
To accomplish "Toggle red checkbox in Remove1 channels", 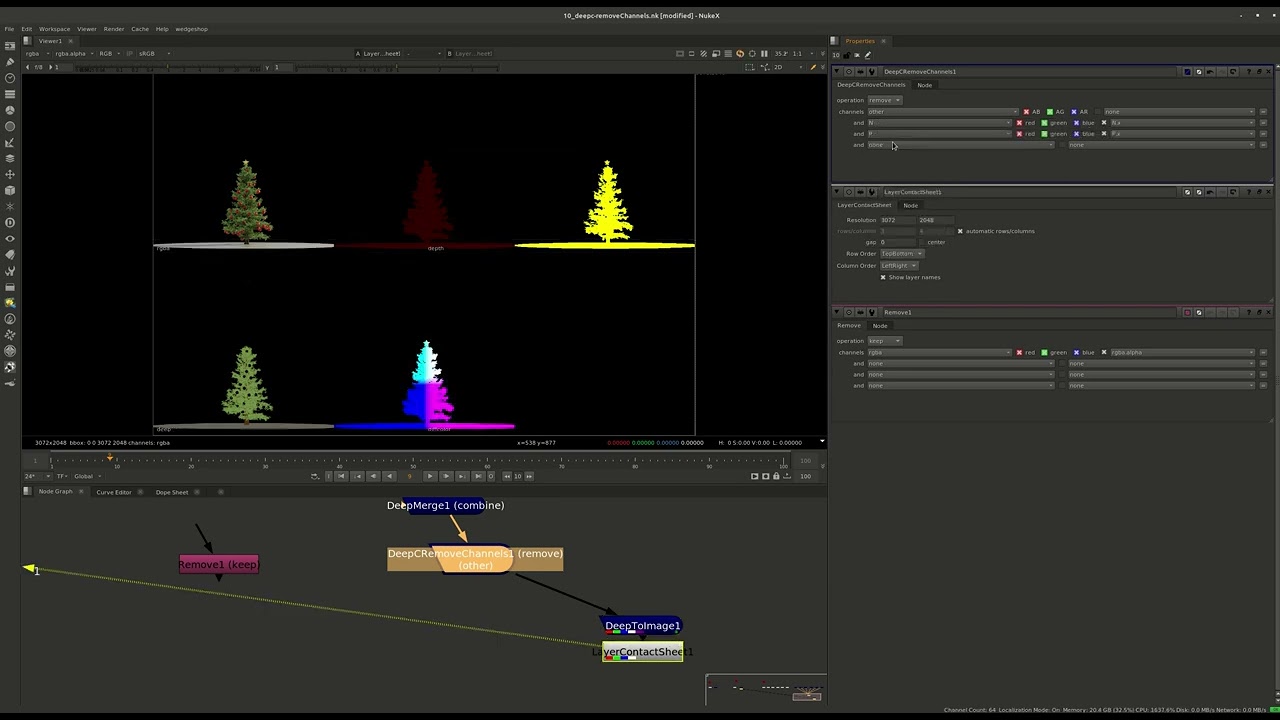I will (1019, 352).
